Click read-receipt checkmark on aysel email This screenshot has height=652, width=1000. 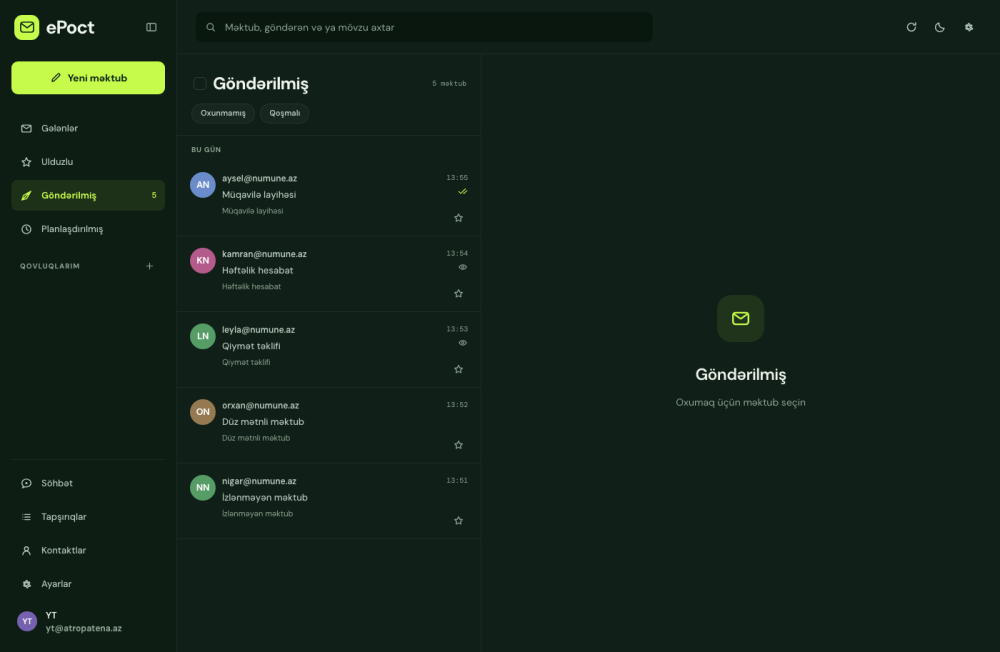(463, 191)
